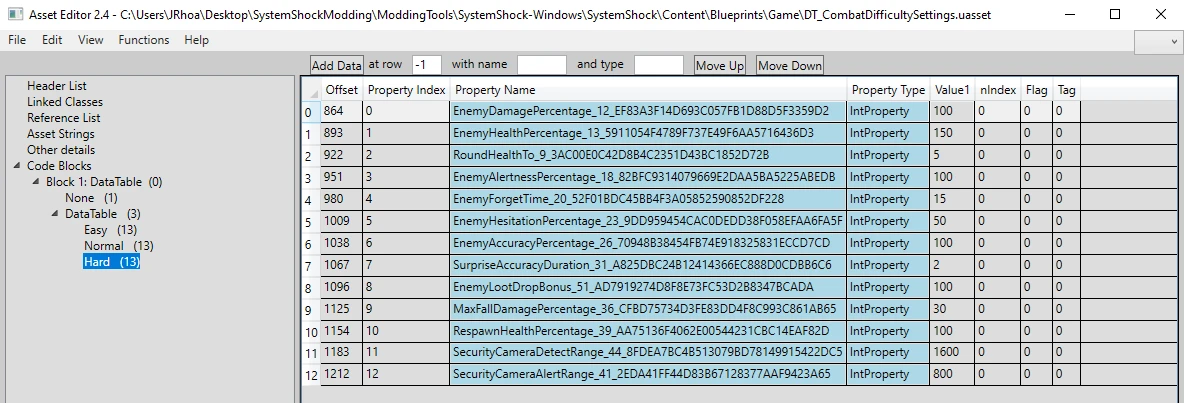
Task: Open the Edit menu
Action: click(x=52, y=40)
